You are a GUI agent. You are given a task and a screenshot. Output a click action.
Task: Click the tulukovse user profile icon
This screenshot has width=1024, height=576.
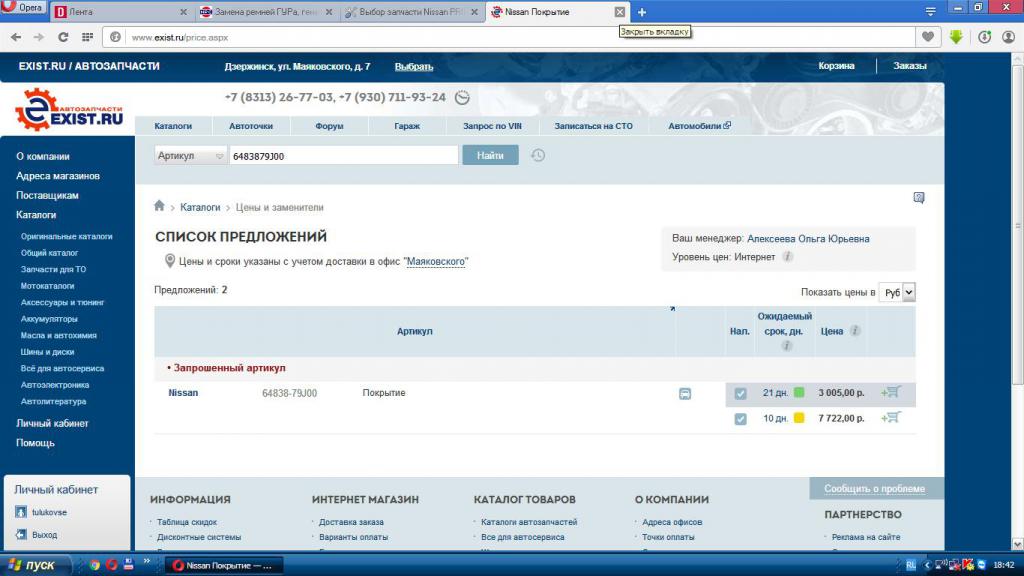(21, 512)
